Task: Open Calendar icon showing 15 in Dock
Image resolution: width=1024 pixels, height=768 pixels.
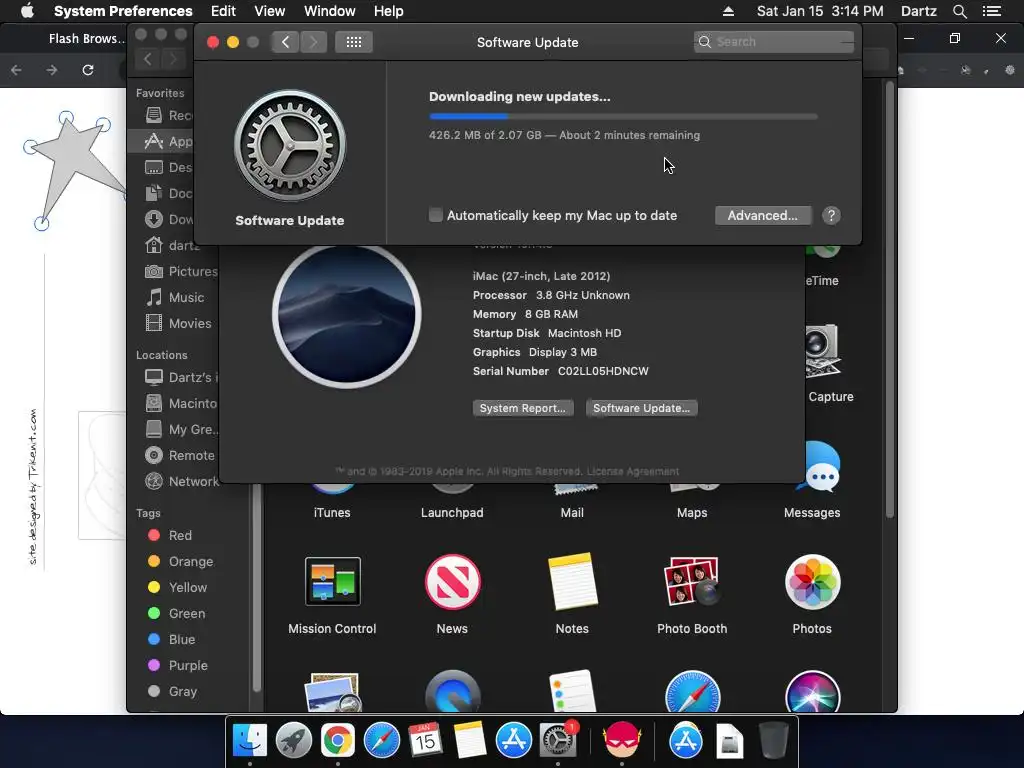Action: [x=425, y=741]
